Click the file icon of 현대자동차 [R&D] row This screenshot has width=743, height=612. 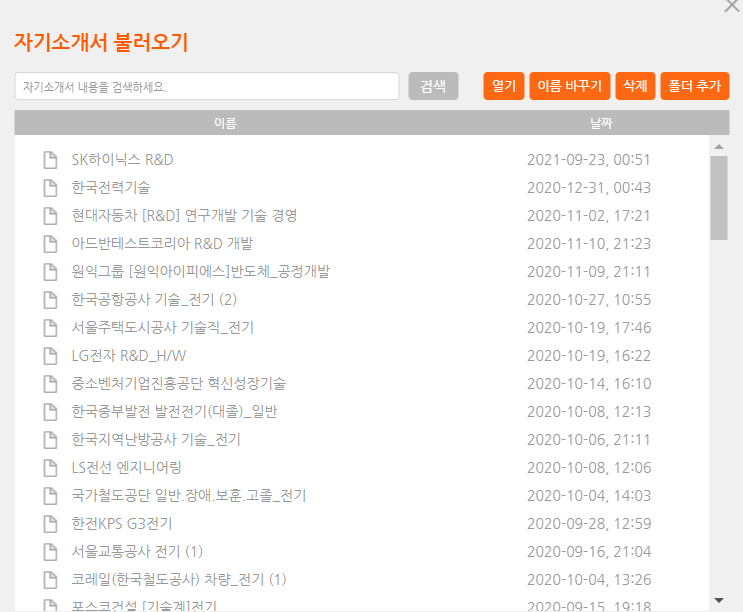click(x=50, y=216)
